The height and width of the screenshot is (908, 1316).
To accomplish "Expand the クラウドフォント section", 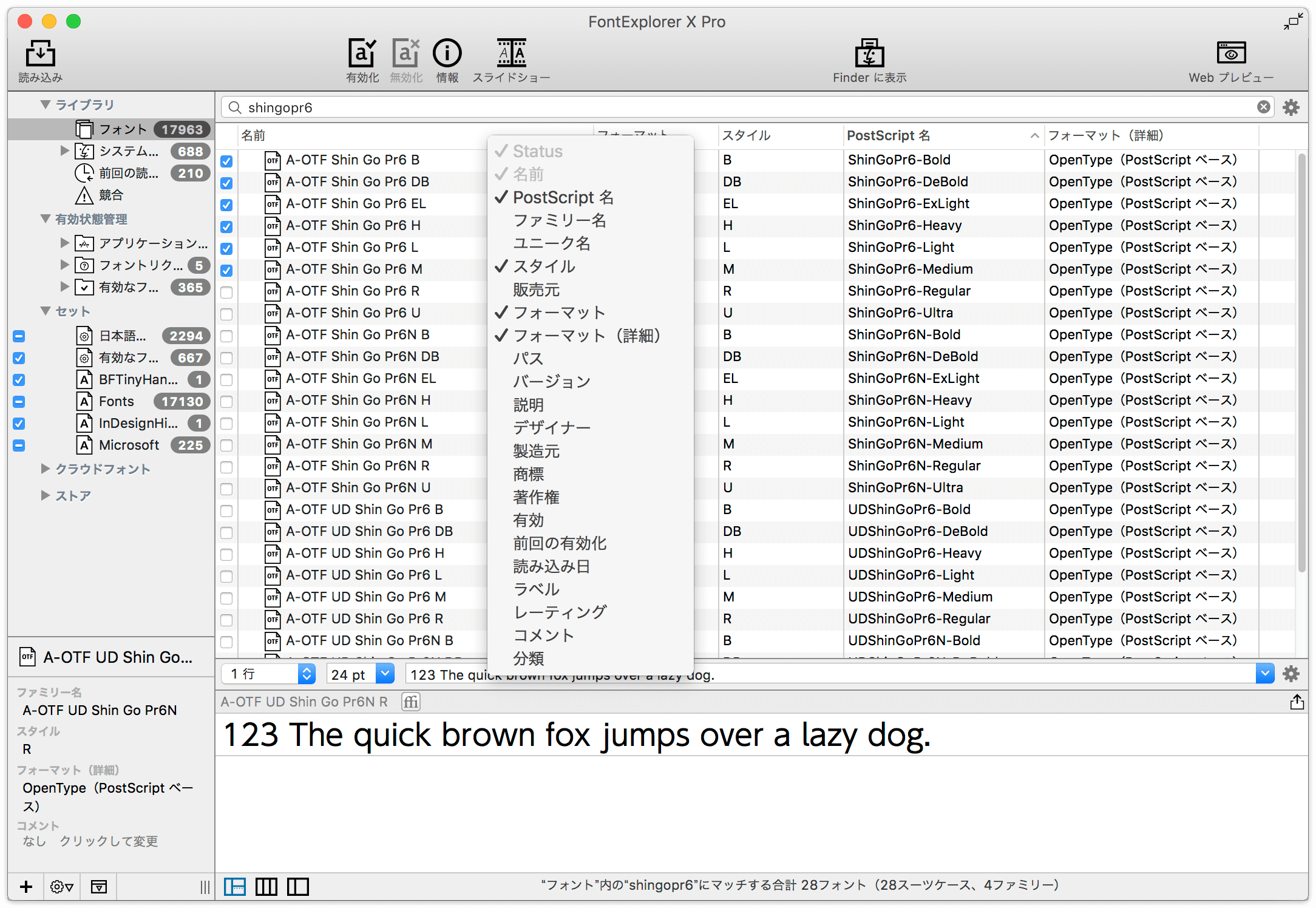I will click(x=45, y=469).
